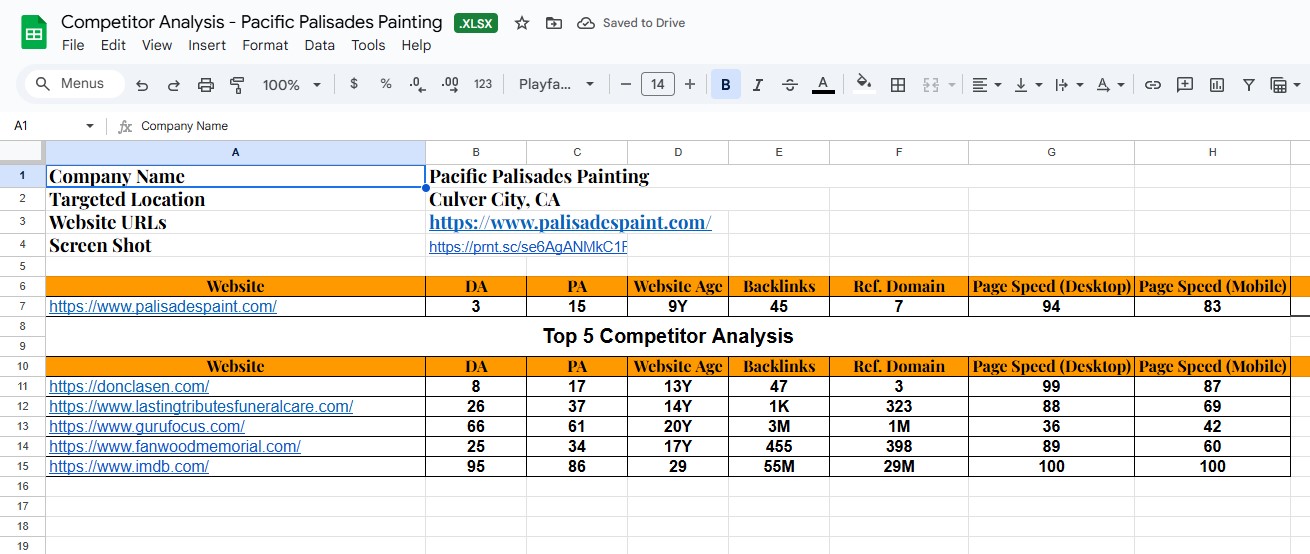This screenshot has height=554, width=1310.
Task: Open the fill color picker
Action: pyautogui.click(x=865, y=85)
